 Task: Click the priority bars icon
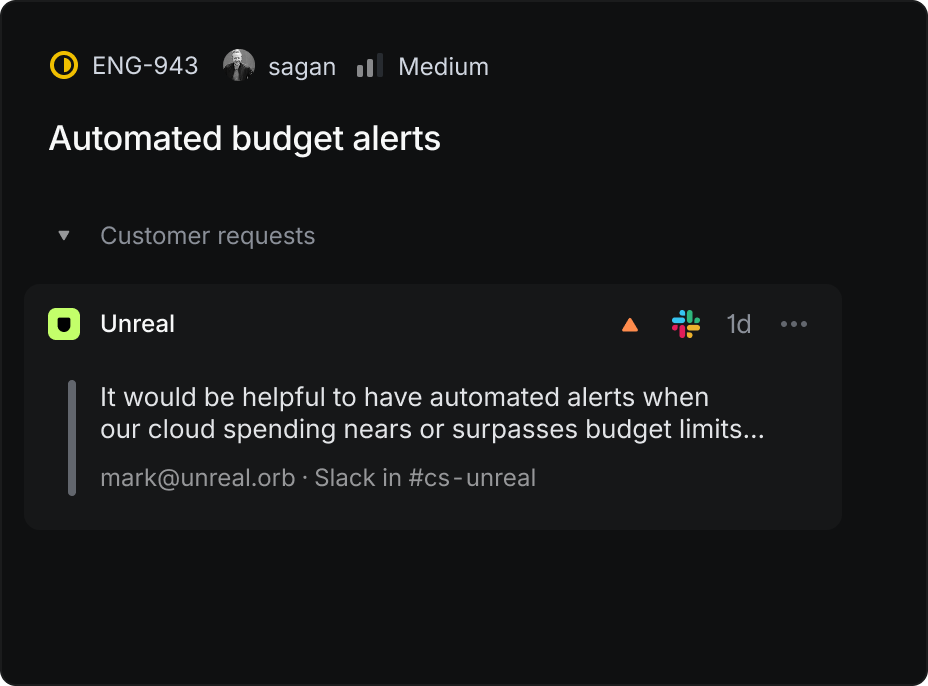tap(369, 67)
